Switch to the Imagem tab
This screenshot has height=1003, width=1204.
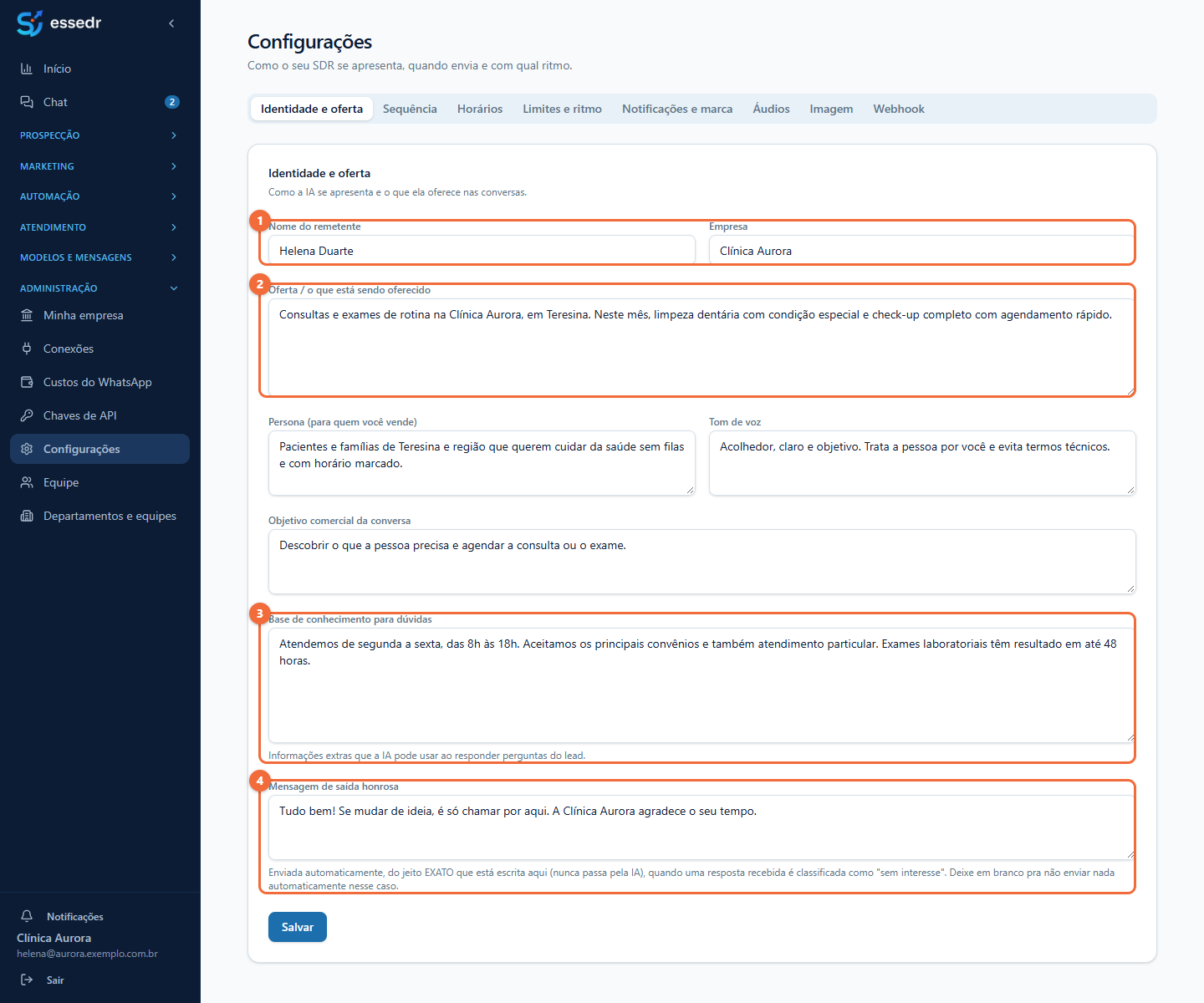(x=831, y=109)
